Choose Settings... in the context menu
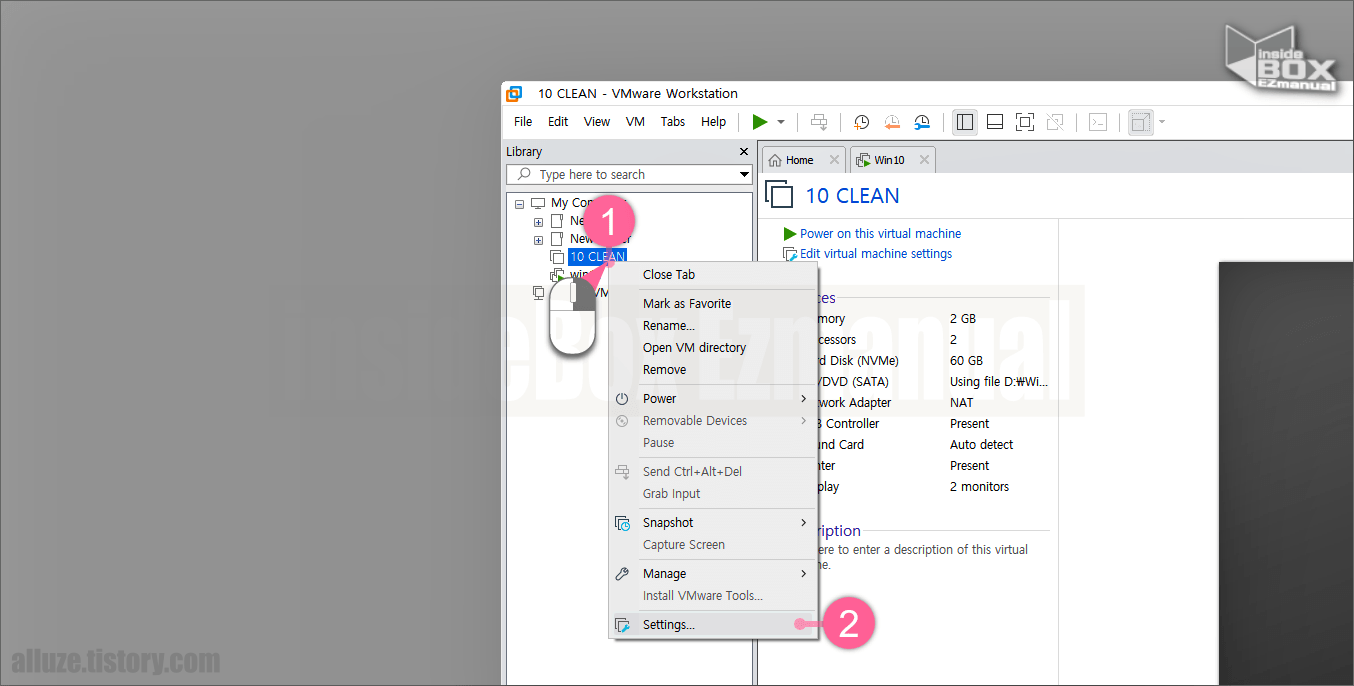 714,625
